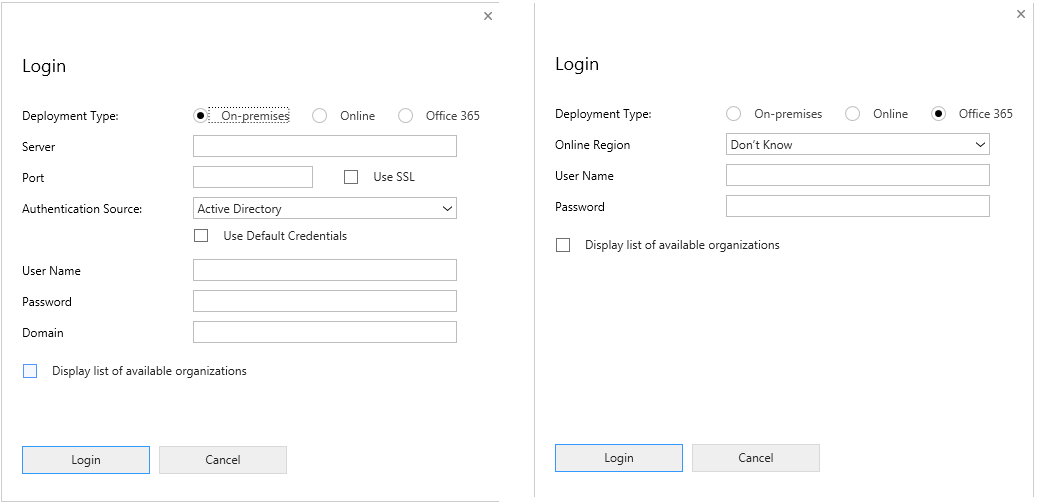The width and height of the screenshot is (1038, 502).
Task: Open the Authentication Source dropdown
Action: (324, 208)
